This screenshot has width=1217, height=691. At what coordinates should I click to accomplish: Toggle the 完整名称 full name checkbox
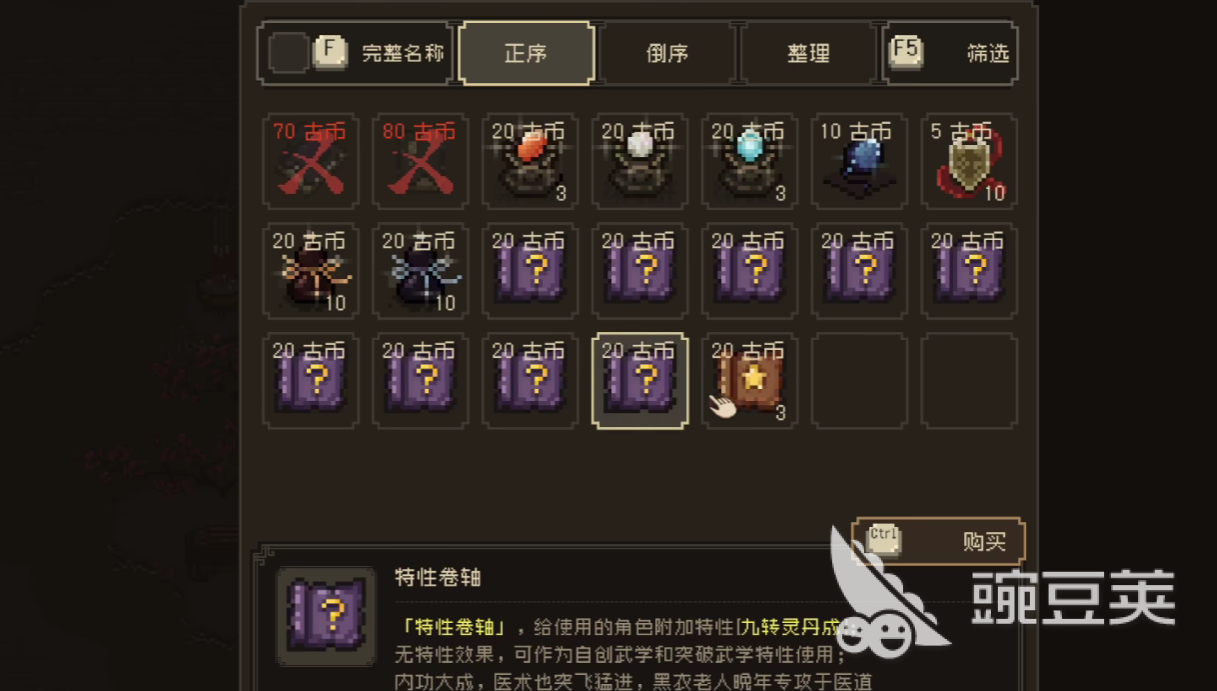point(289,53)
